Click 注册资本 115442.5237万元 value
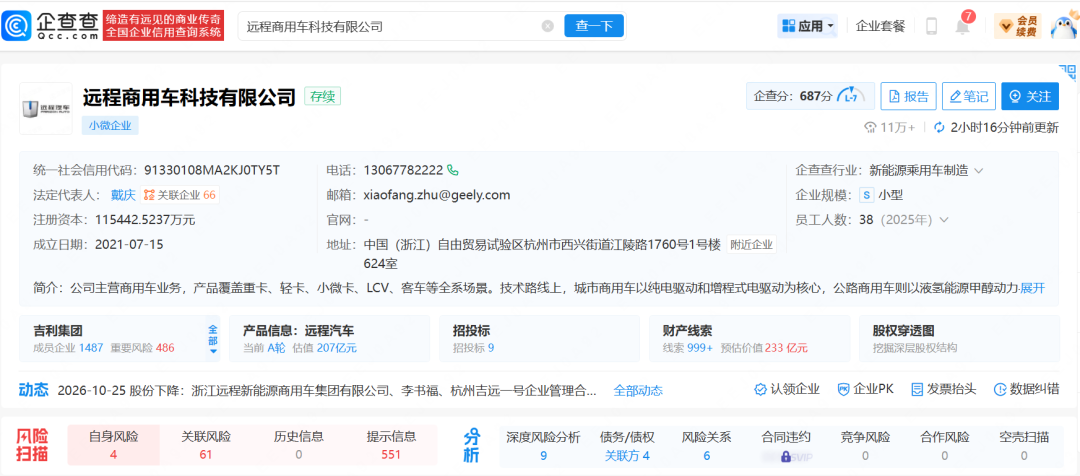 tap(144, 220)
